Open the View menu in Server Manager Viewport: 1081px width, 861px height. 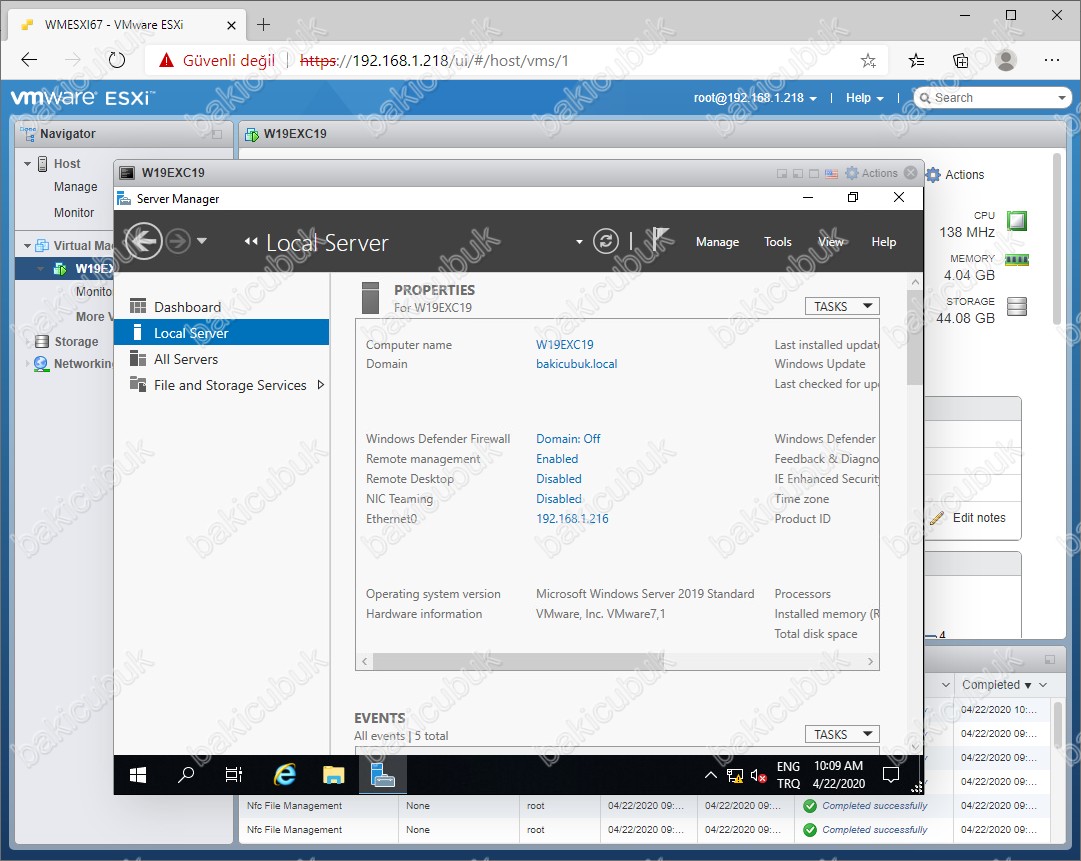(831, 242)
